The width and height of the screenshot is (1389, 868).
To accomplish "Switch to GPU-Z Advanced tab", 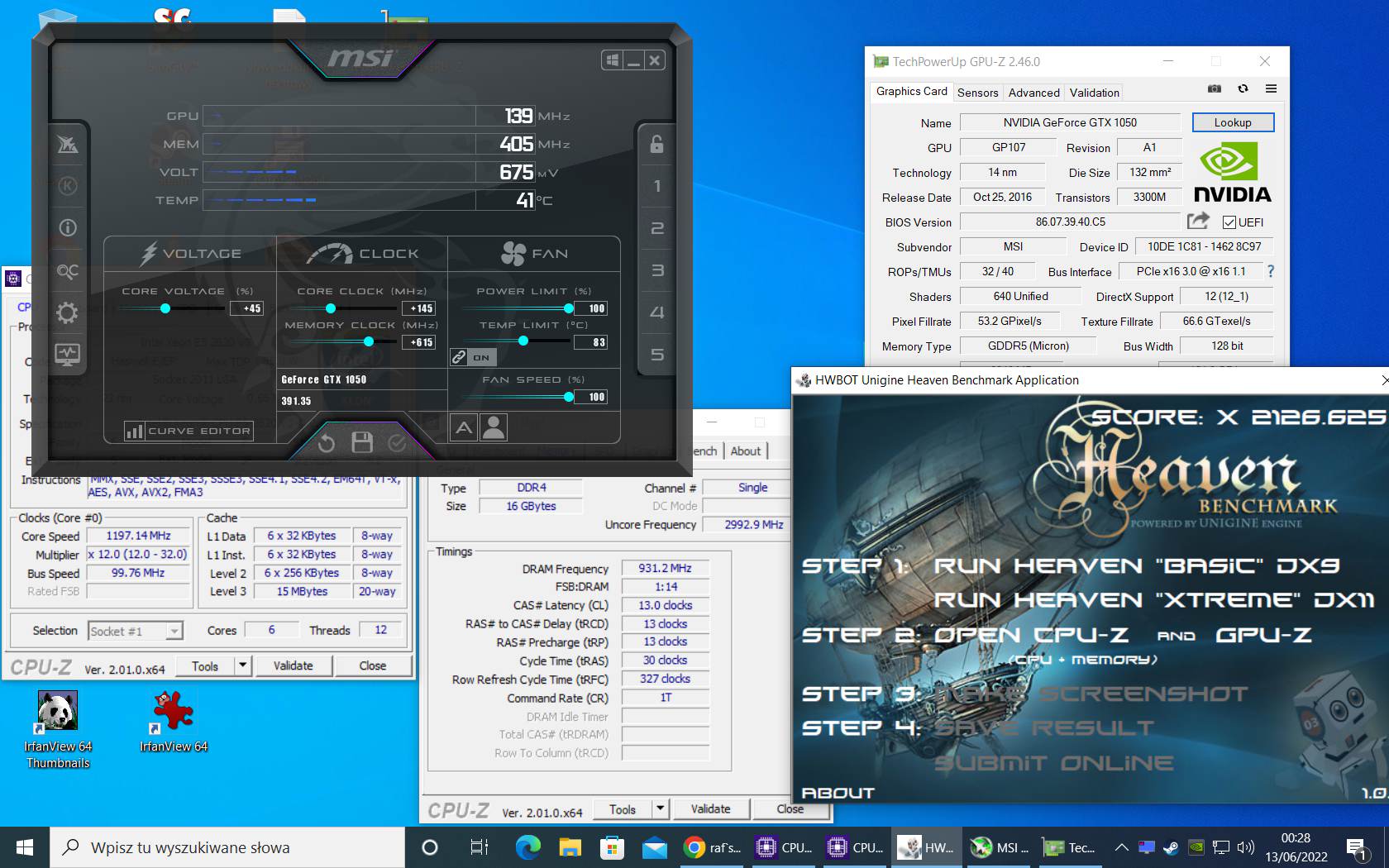I will coord(1033,93).
